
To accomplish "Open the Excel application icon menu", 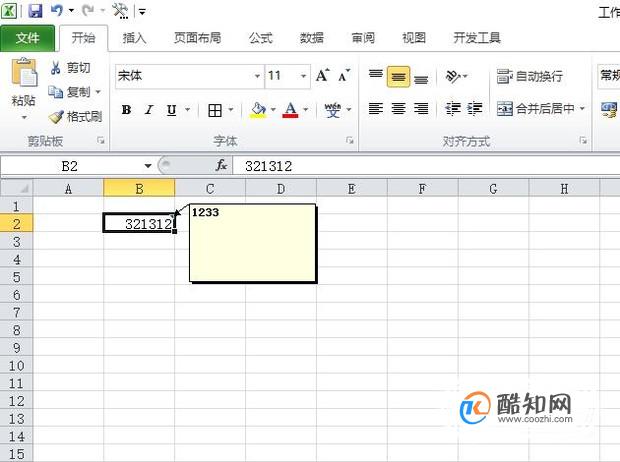I will pyautogui.click(x=9, y=11).
